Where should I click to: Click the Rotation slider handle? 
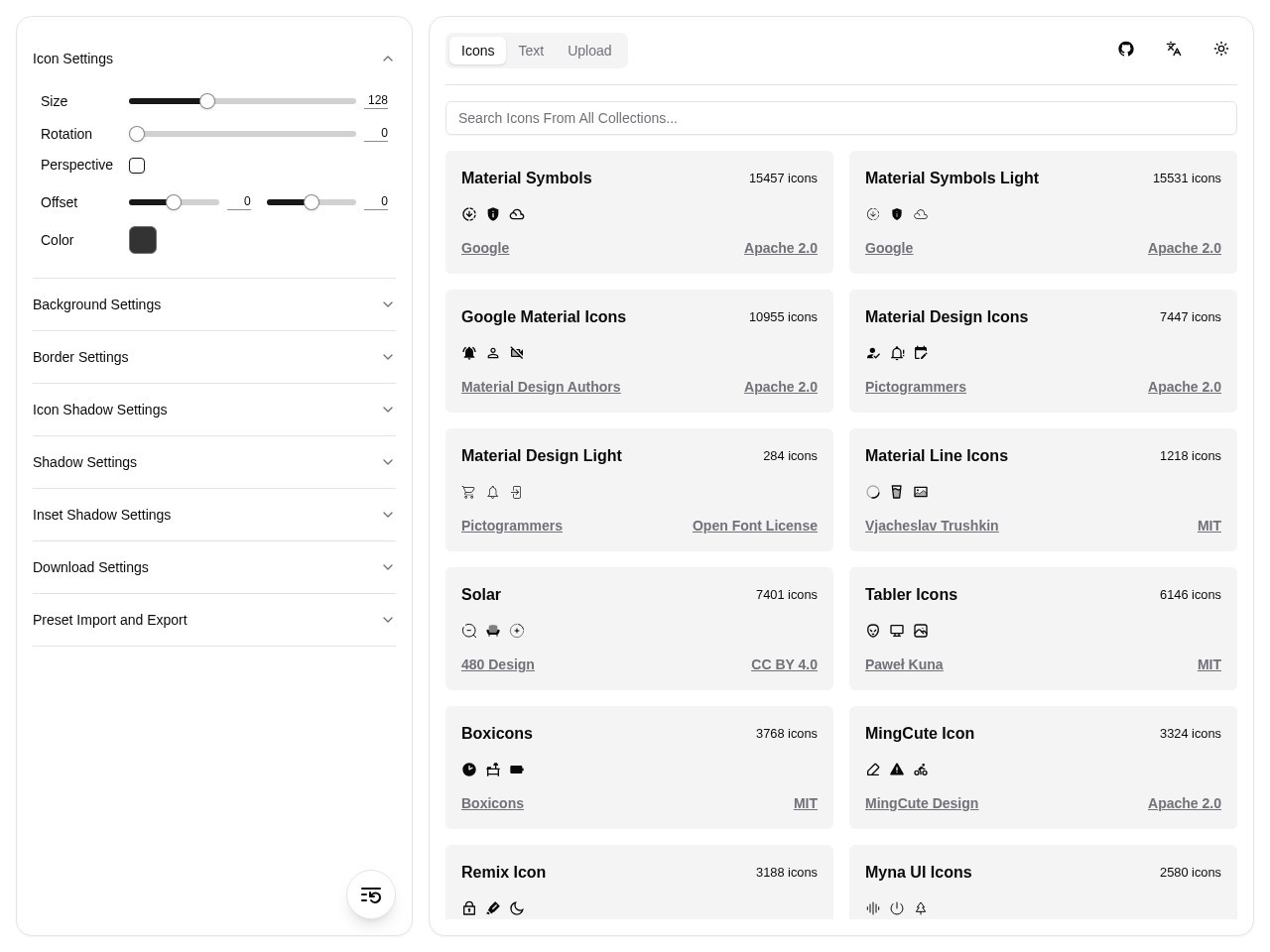click(137, 134)
